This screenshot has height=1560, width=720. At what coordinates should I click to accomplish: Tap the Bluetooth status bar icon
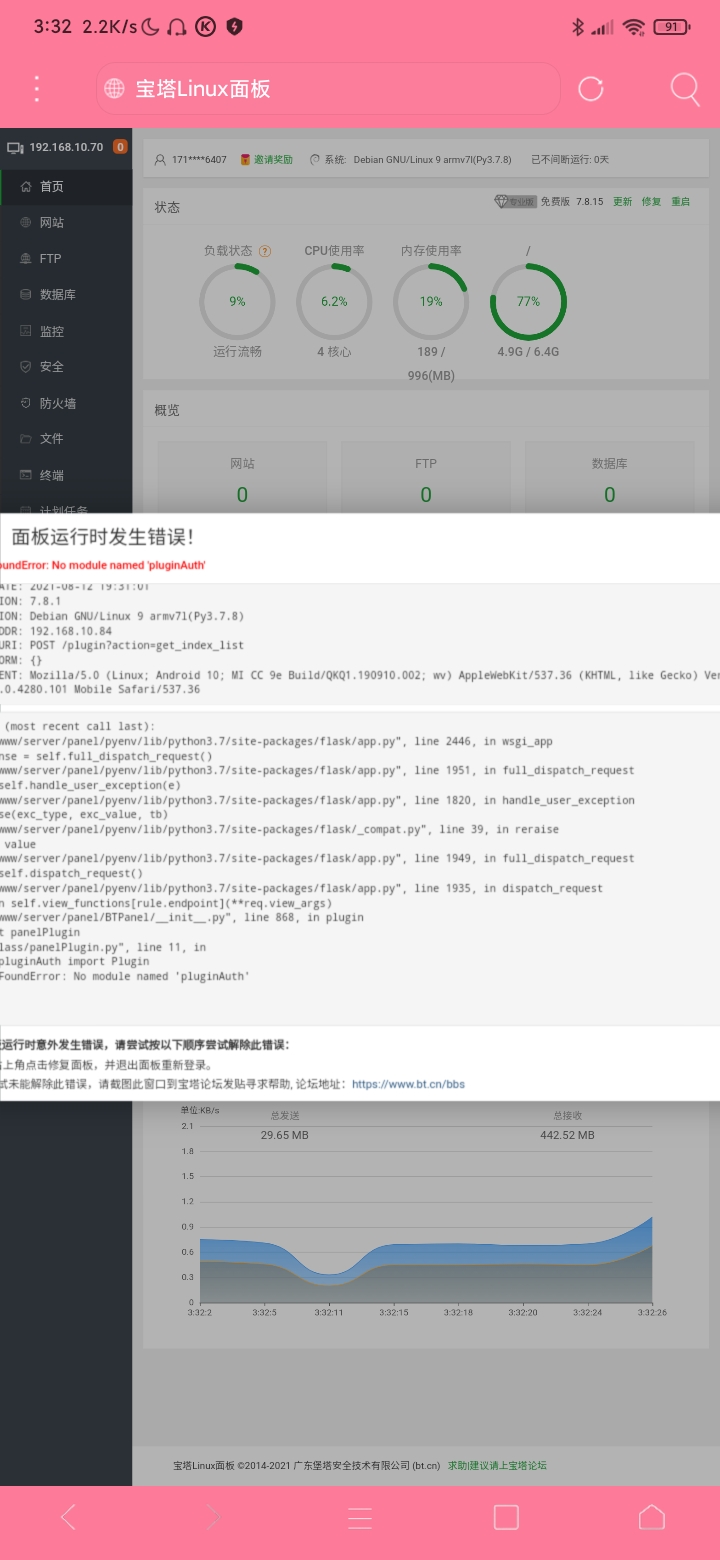[577, 27]
